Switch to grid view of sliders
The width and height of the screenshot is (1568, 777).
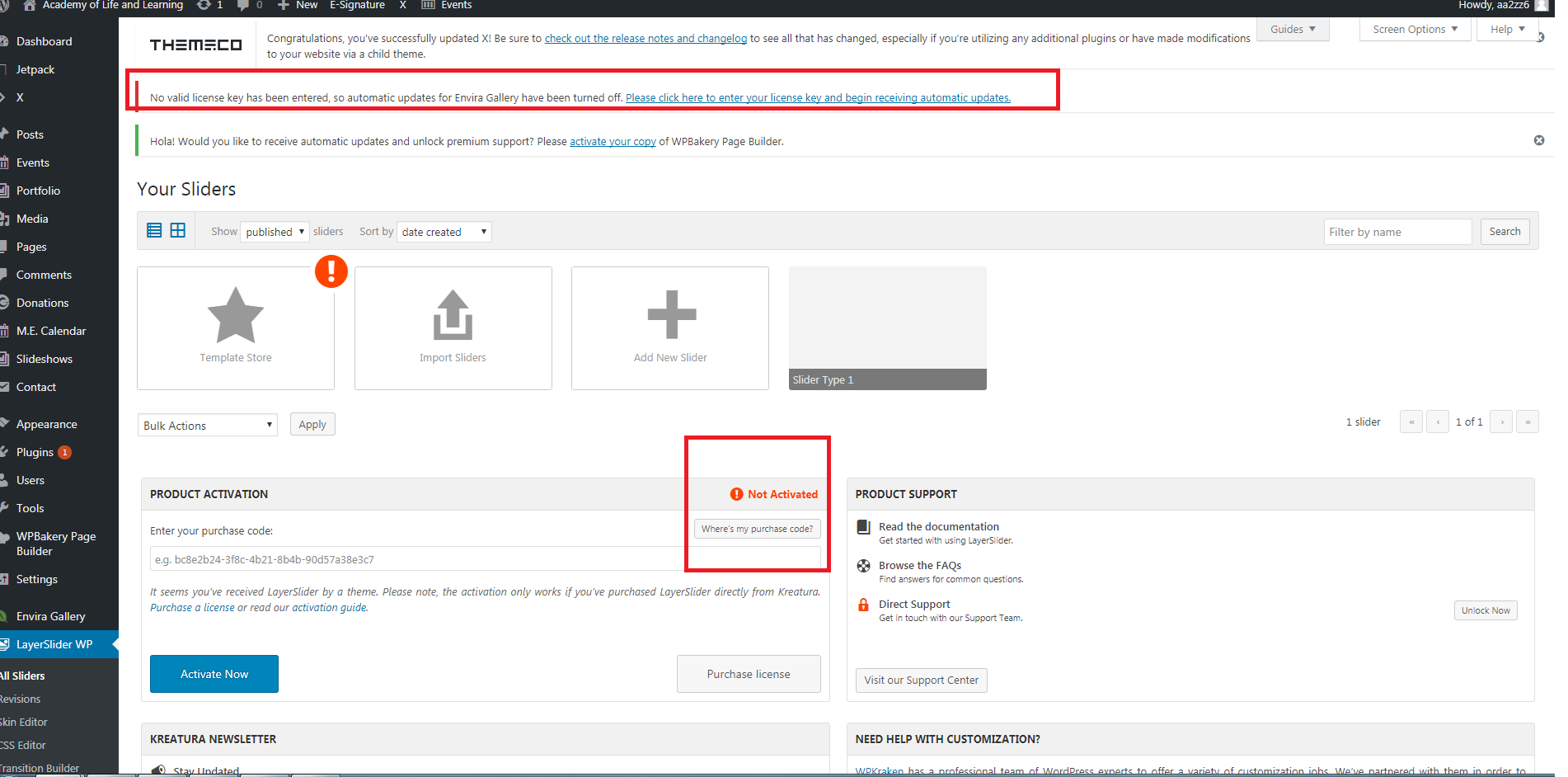click(x=178, y=231)
